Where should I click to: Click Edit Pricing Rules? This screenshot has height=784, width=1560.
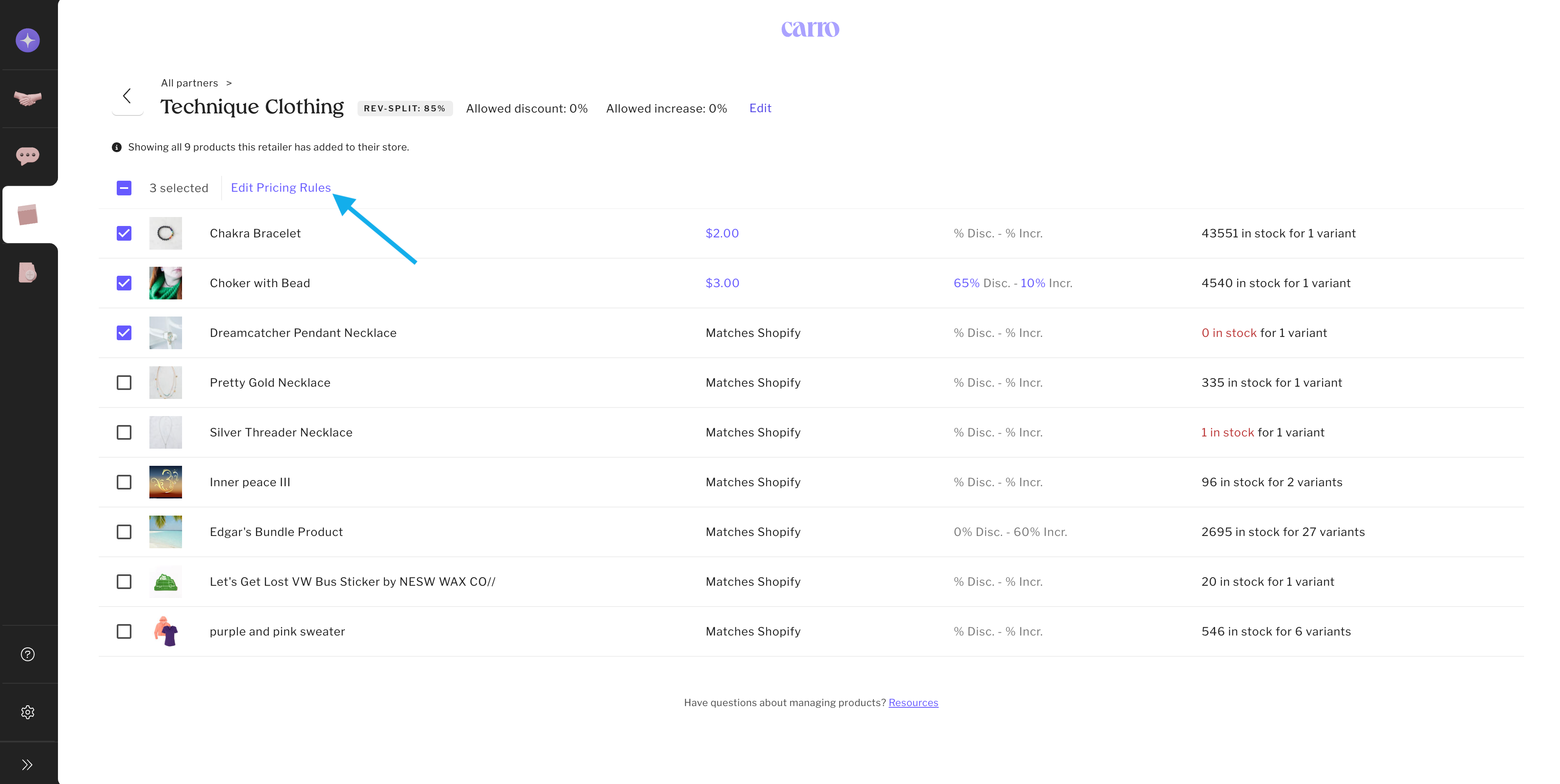point(280,188)
